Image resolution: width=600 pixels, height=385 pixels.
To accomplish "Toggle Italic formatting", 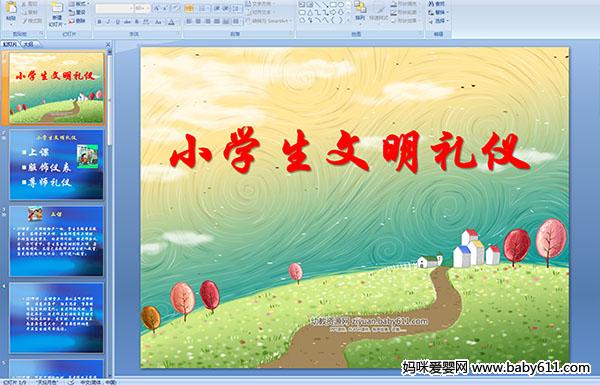I will click(108, 22).
